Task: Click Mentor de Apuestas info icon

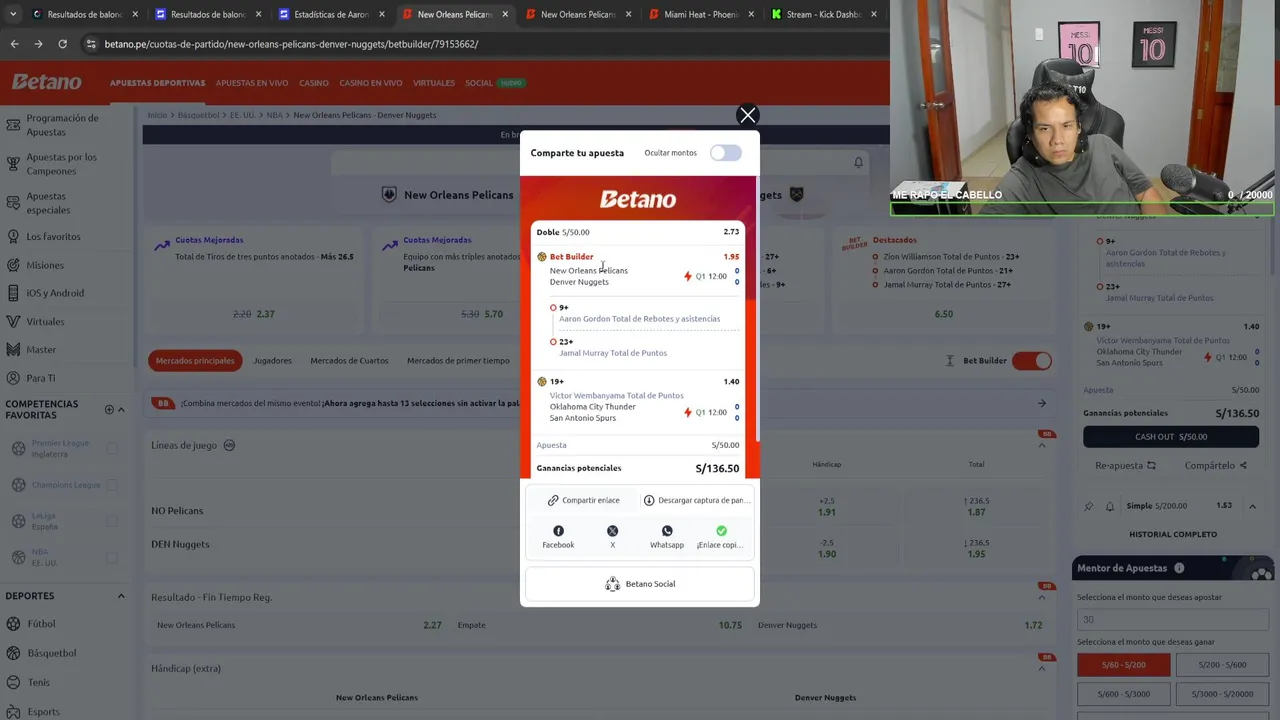Action: 1179,568
